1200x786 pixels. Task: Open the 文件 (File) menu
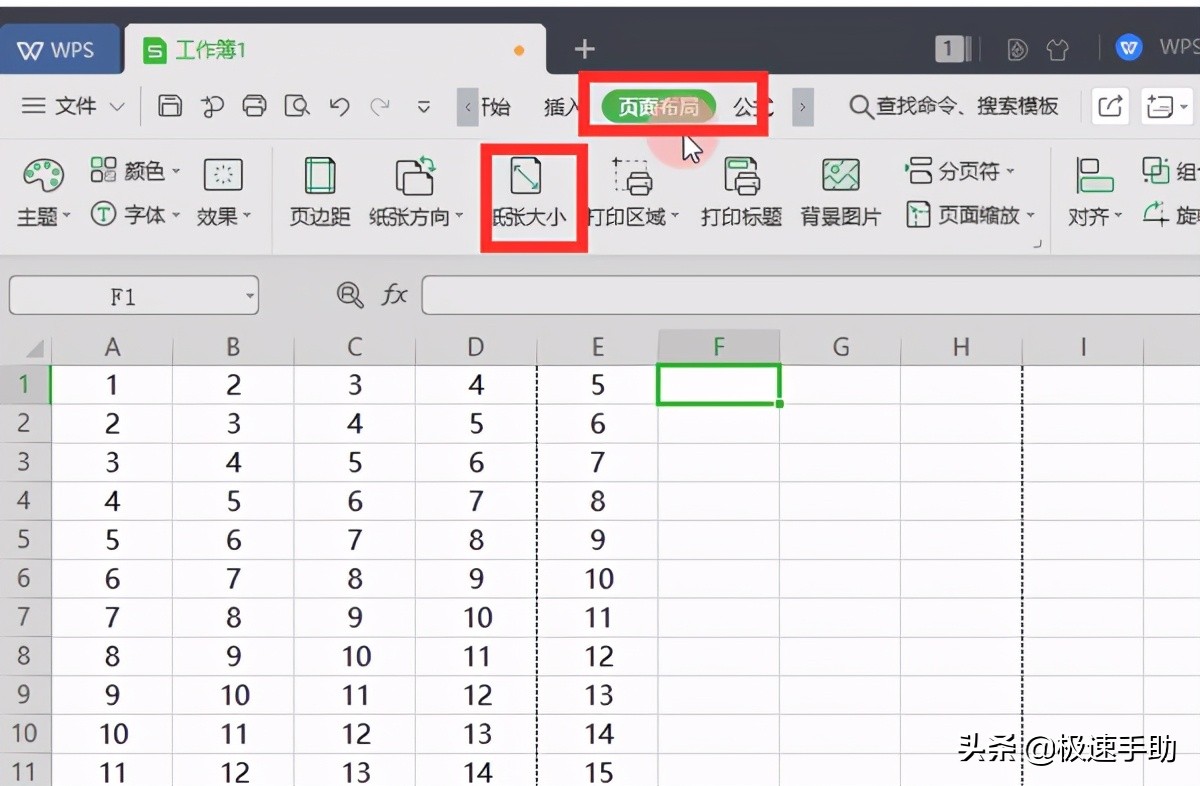[x=74, y=105]
